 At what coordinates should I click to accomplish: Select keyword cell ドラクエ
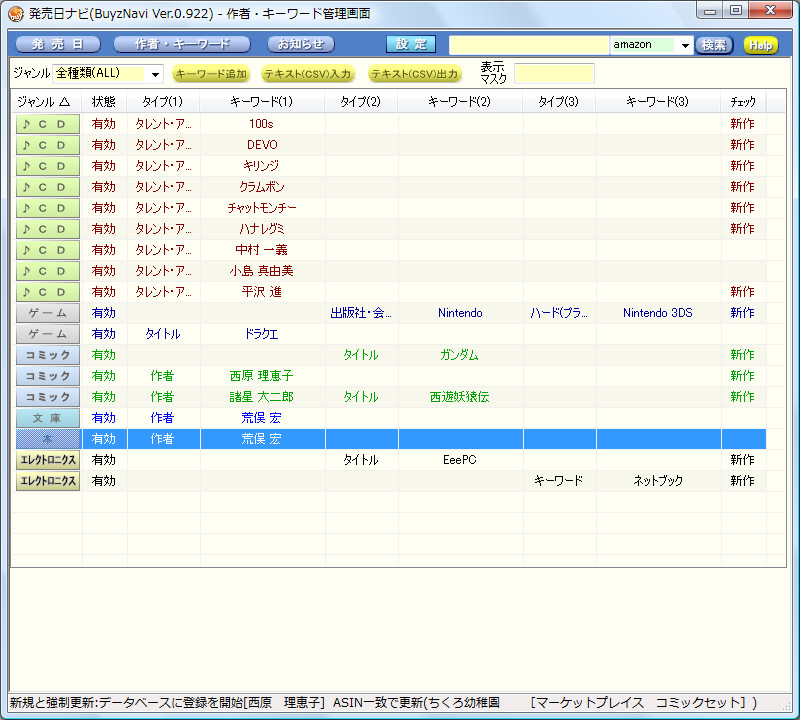point(262,334)
